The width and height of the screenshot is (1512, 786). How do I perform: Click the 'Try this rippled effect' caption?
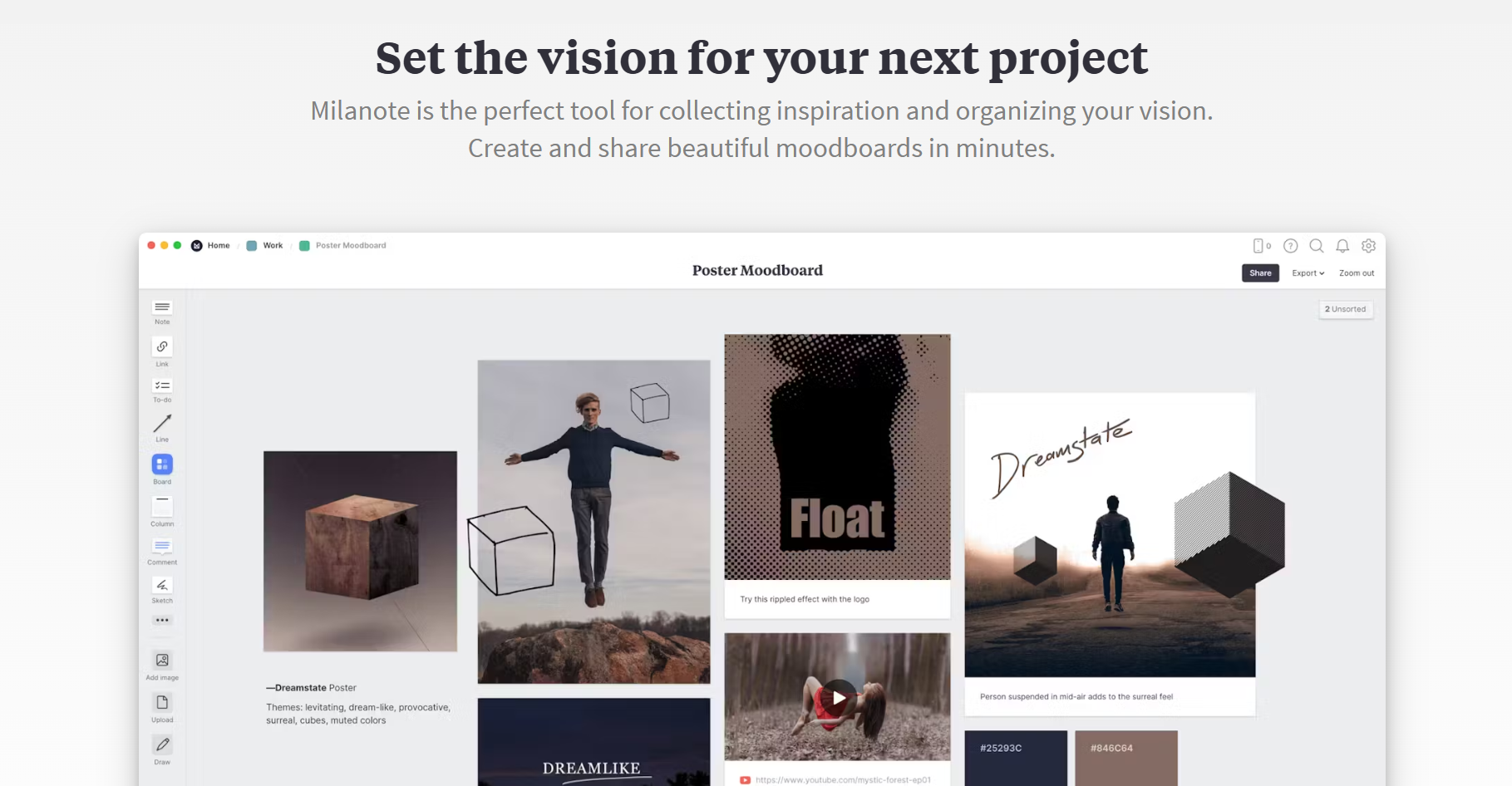click(x=805, y=599)
